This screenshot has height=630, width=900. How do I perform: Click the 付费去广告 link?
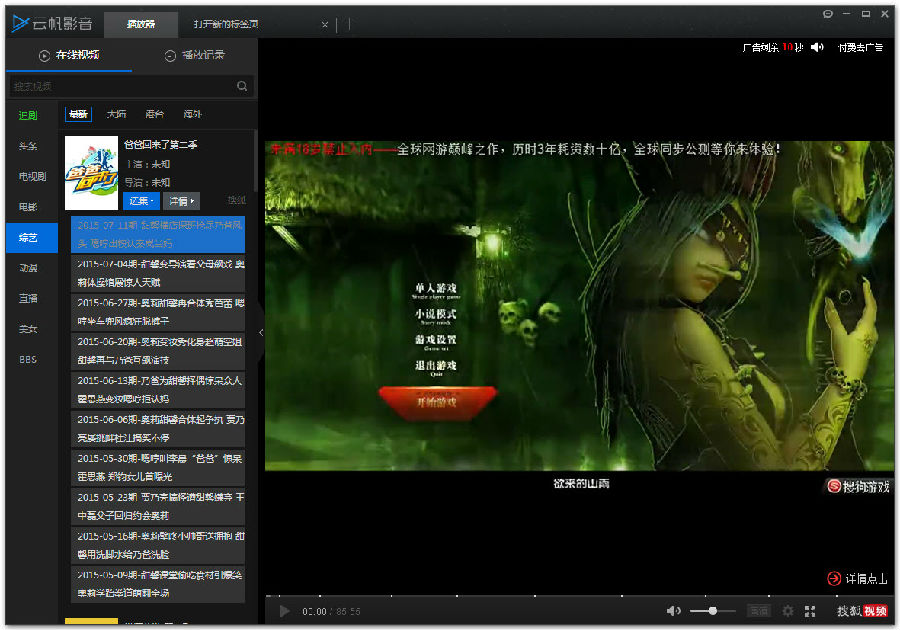pyautogui.click(x=860, y=48)
